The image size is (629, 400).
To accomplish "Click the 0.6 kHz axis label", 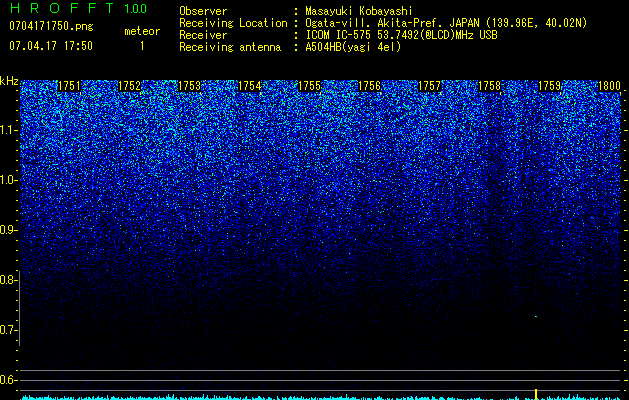I will 9,380.
